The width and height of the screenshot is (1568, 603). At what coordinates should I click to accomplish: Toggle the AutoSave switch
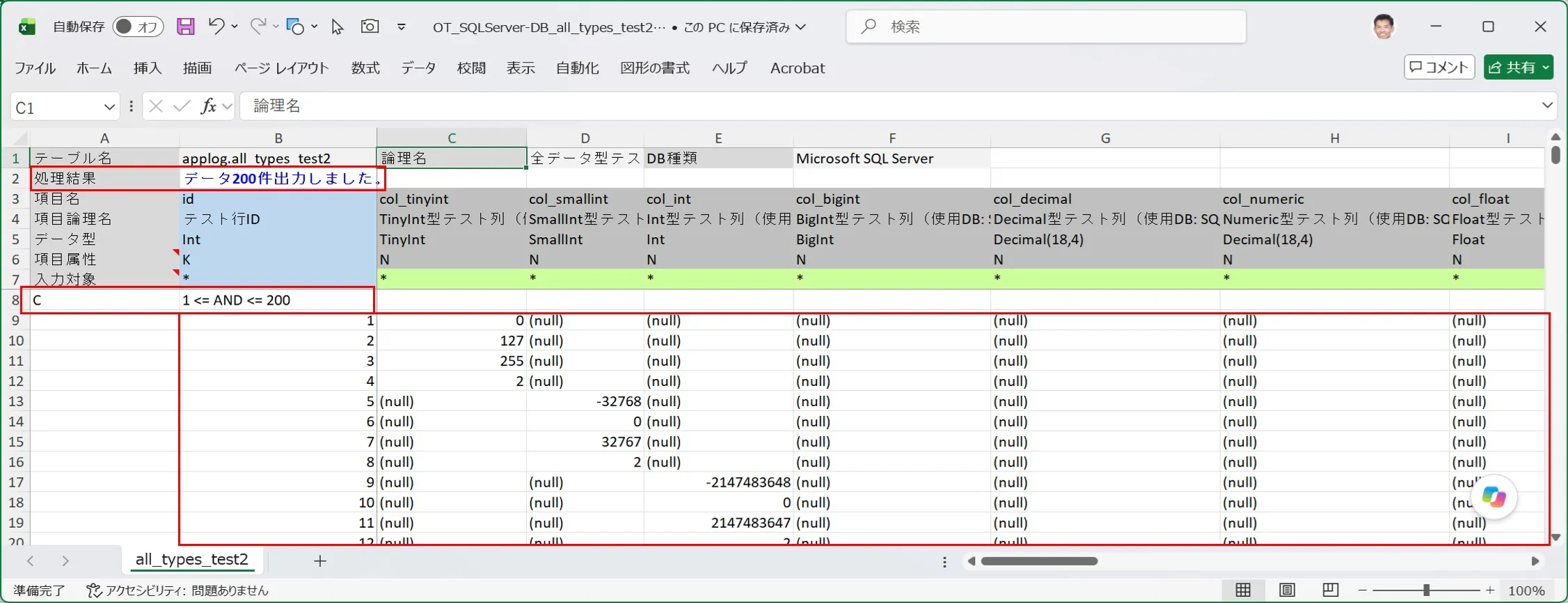138,27
